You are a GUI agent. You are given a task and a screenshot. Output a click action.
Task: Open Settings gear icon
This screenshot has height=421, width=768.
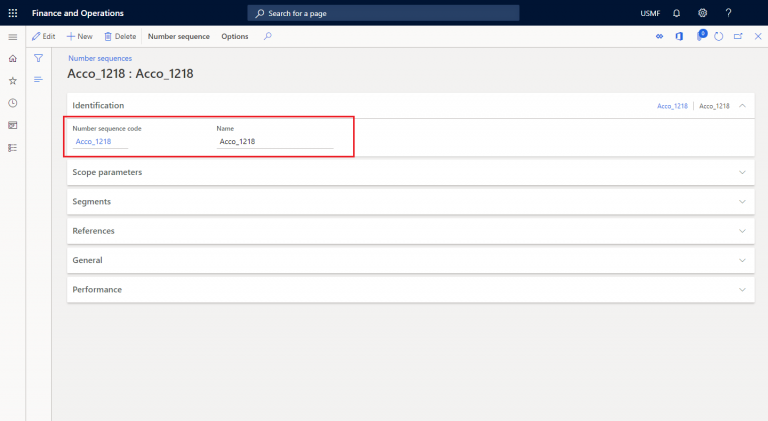702,13
